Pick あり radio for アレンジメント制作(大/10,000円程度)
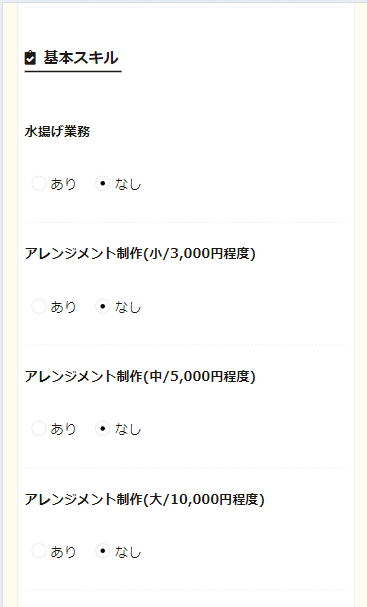This screenshot has width=367, height=607. pos(39,551)
